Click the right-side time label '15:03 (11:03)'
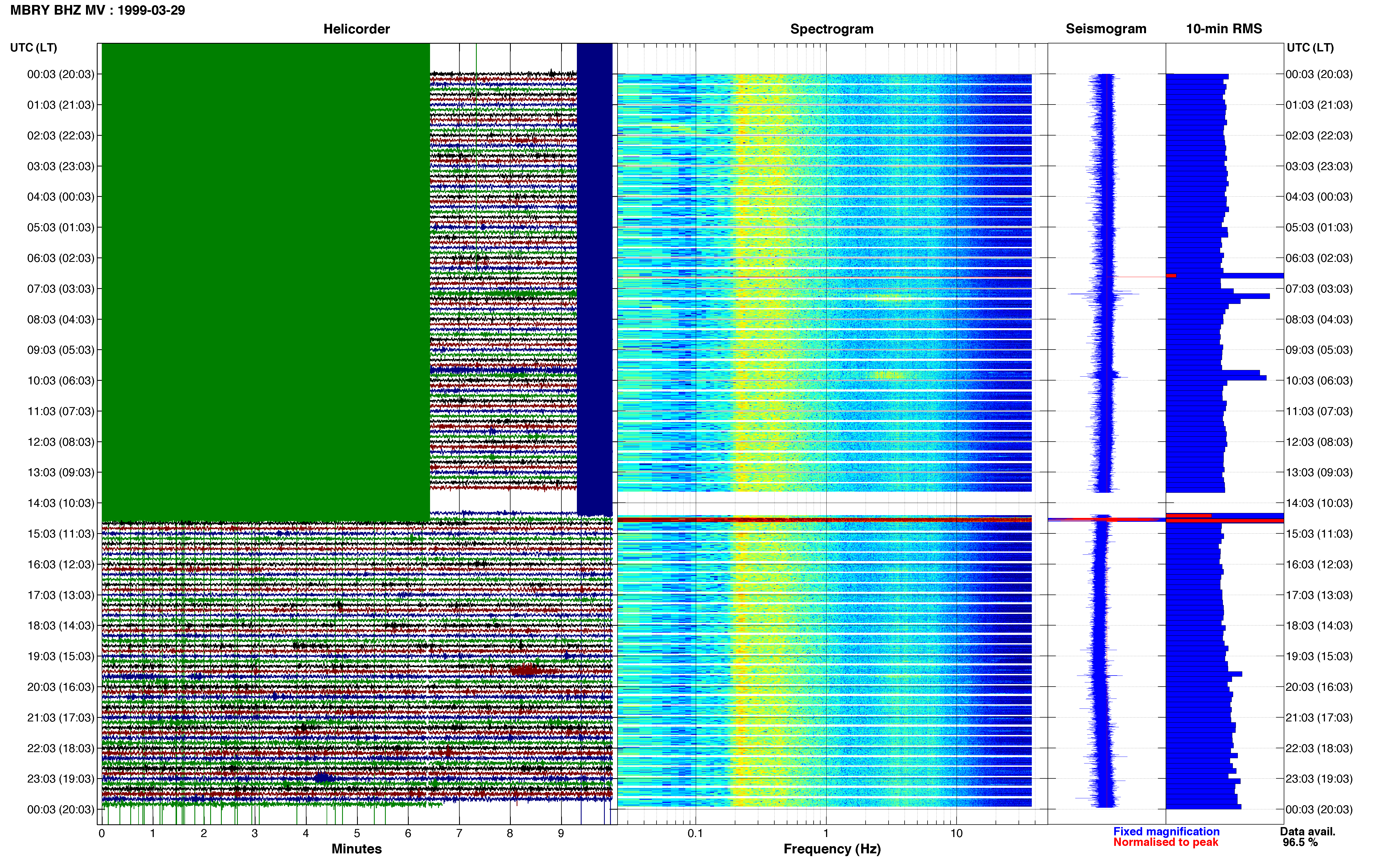This screenshot has height=868, width=1388. (1319, 534)
